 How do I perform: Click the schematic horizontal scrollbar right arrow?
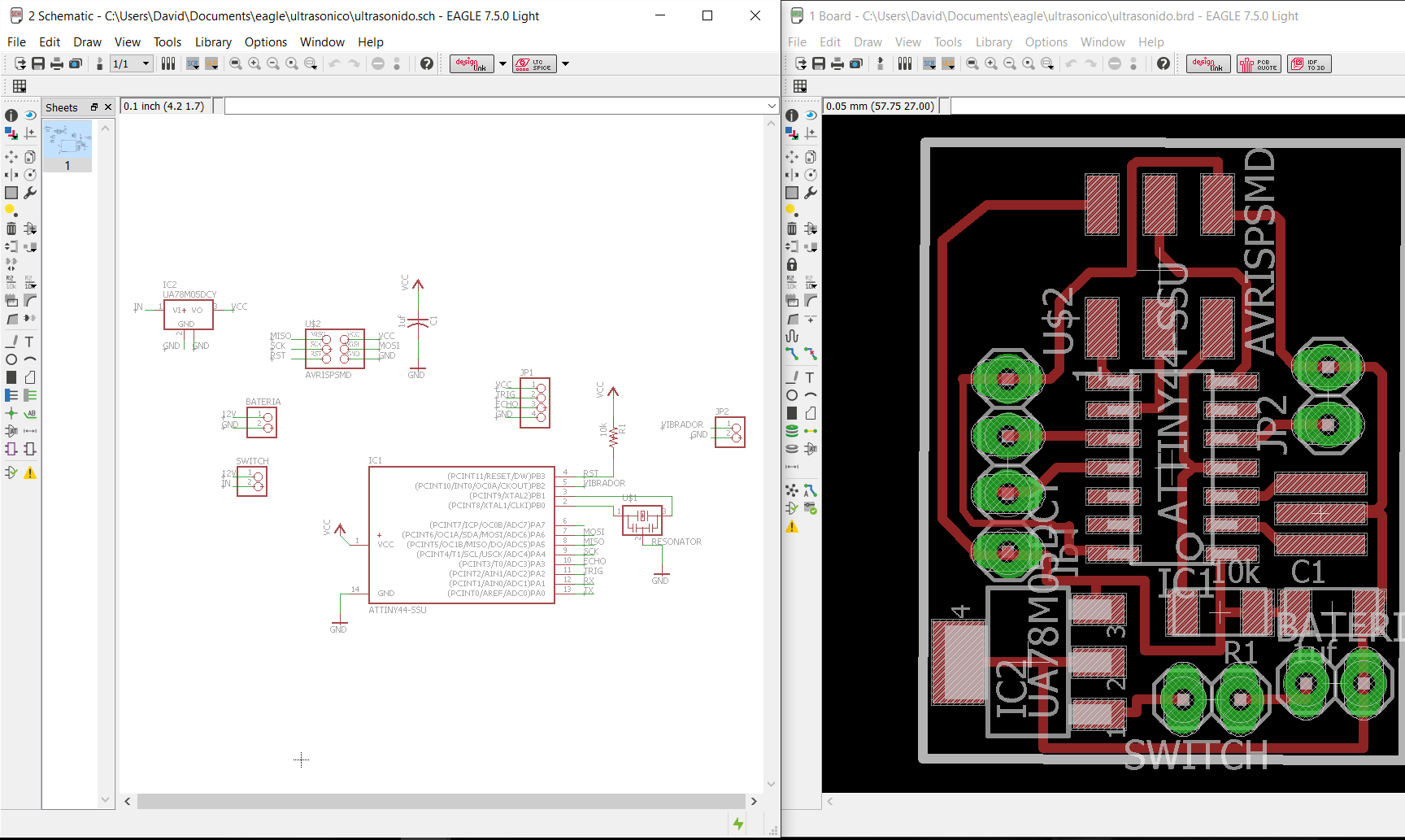coord(754,801)
